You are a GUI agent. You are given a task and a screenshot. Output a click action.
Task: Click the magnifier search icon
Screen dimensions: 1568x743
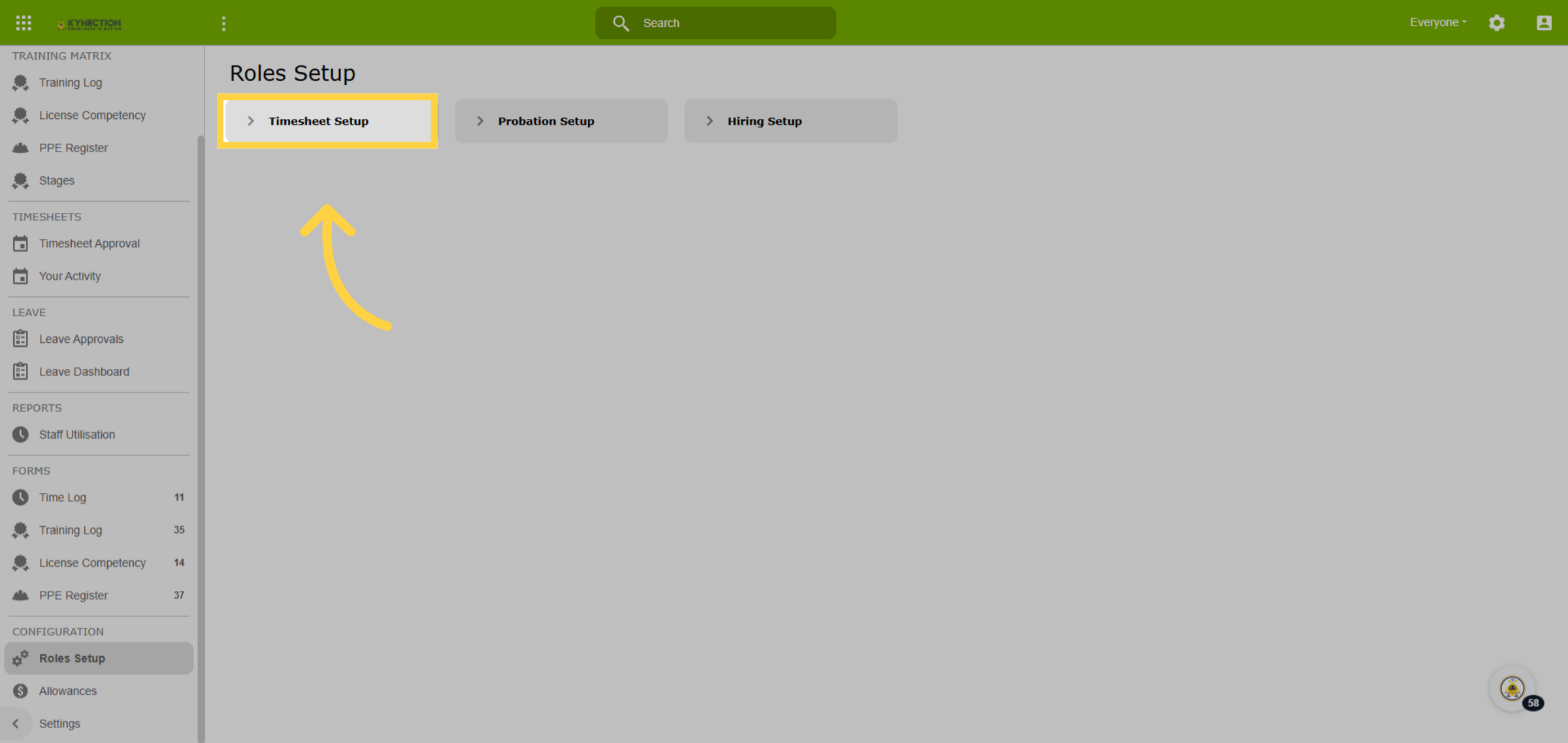(621, 24)
